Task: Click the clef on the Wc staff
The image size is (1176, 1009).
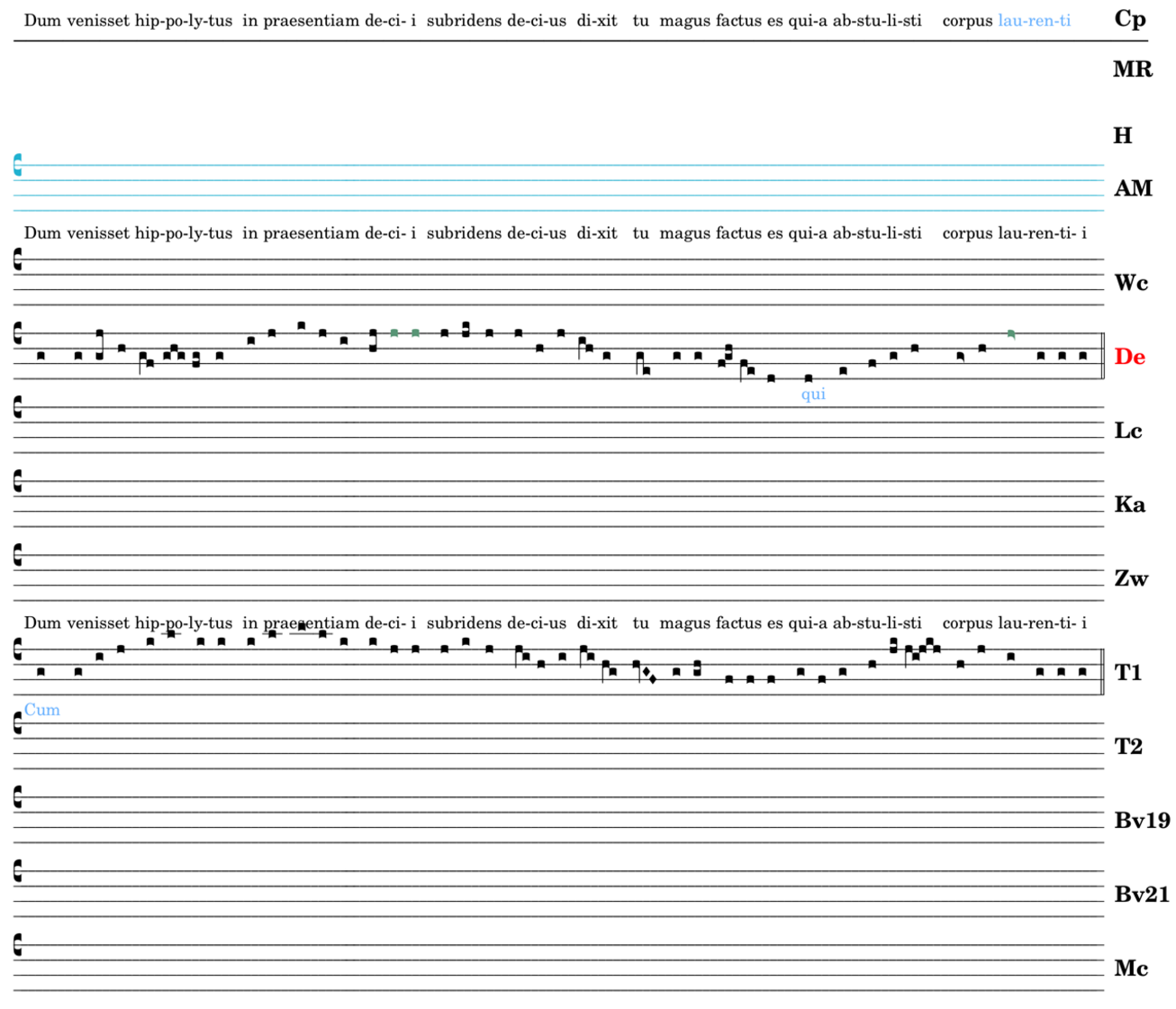Action: click(x=18, y=259)
